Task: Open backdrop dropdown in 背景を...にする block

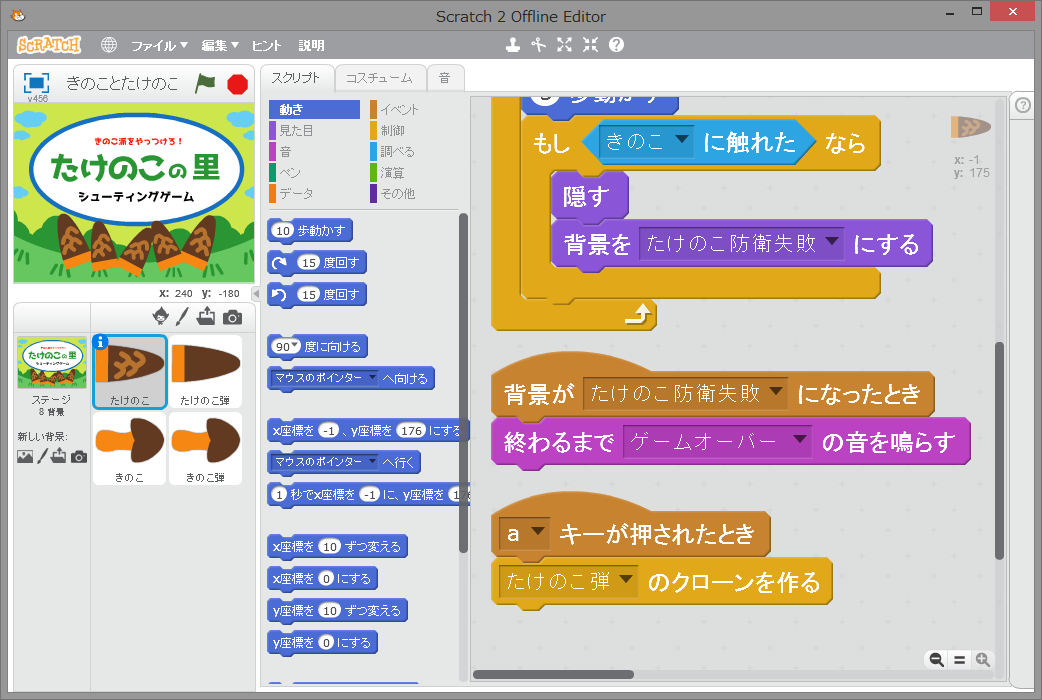Action: coord(742,243)
